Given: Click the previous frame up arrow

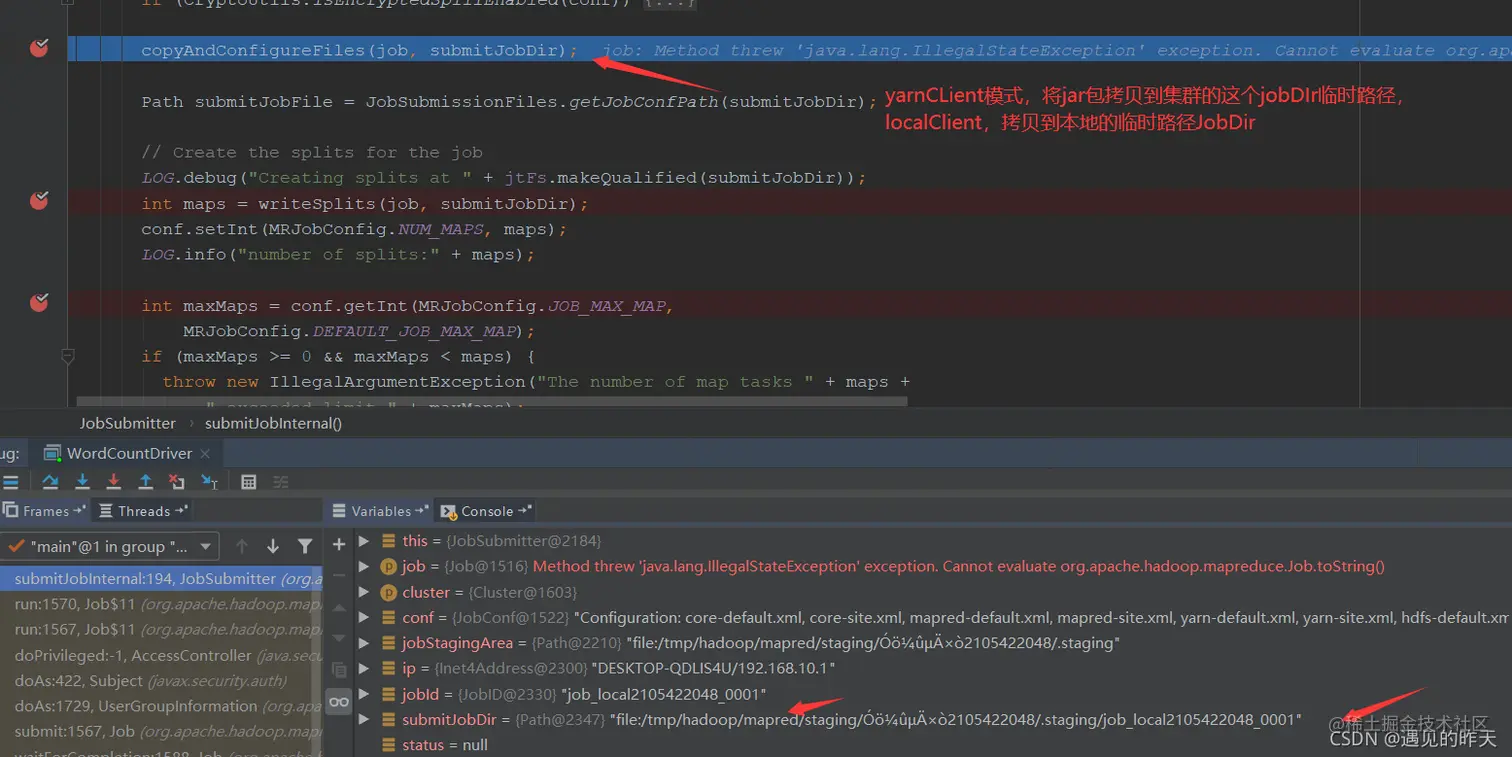Looking at the screenshot, I should [241, 546].
